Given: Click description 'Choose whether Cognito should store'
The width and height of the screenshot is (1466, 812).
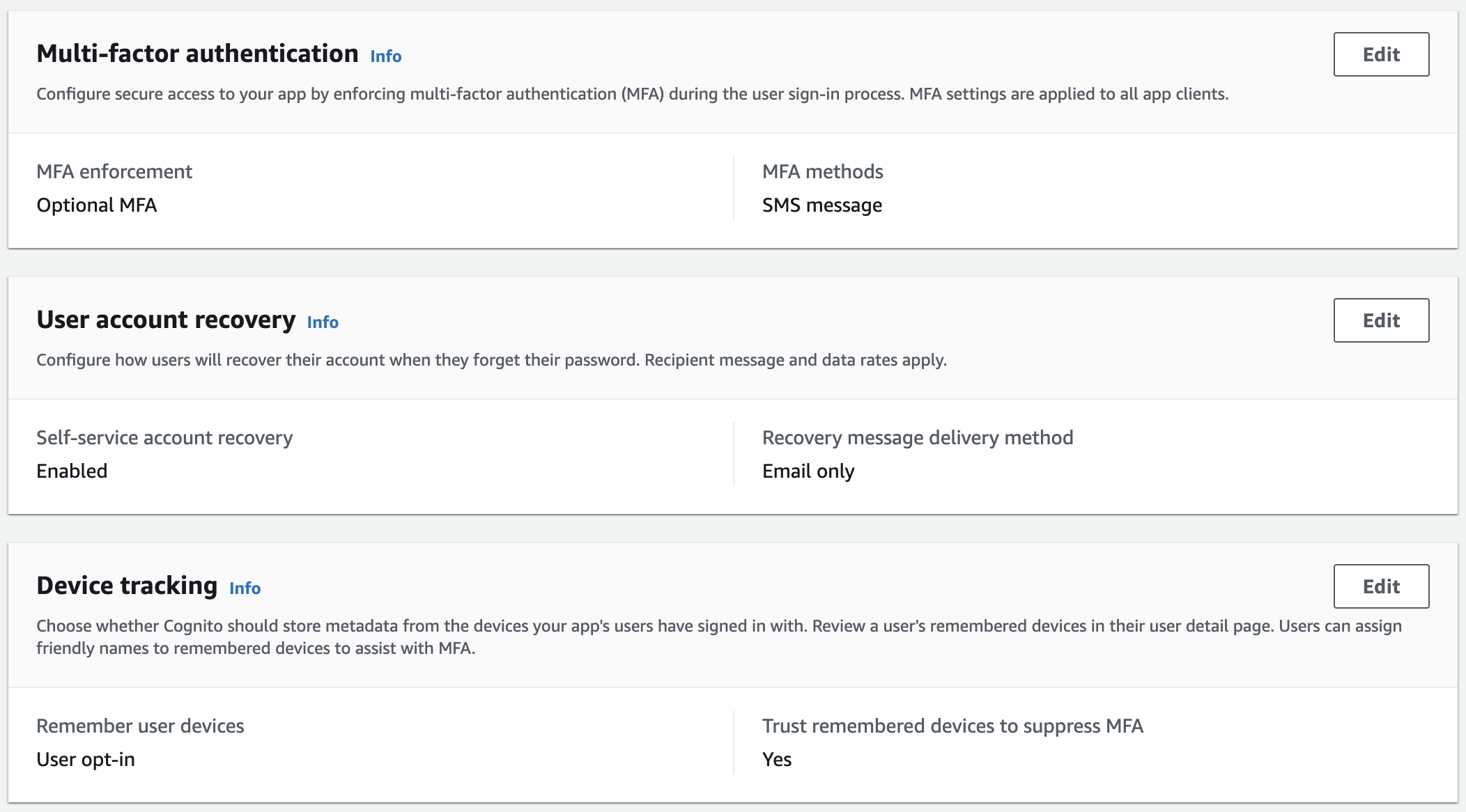Looking at the screenshot, I should [719, 637].
